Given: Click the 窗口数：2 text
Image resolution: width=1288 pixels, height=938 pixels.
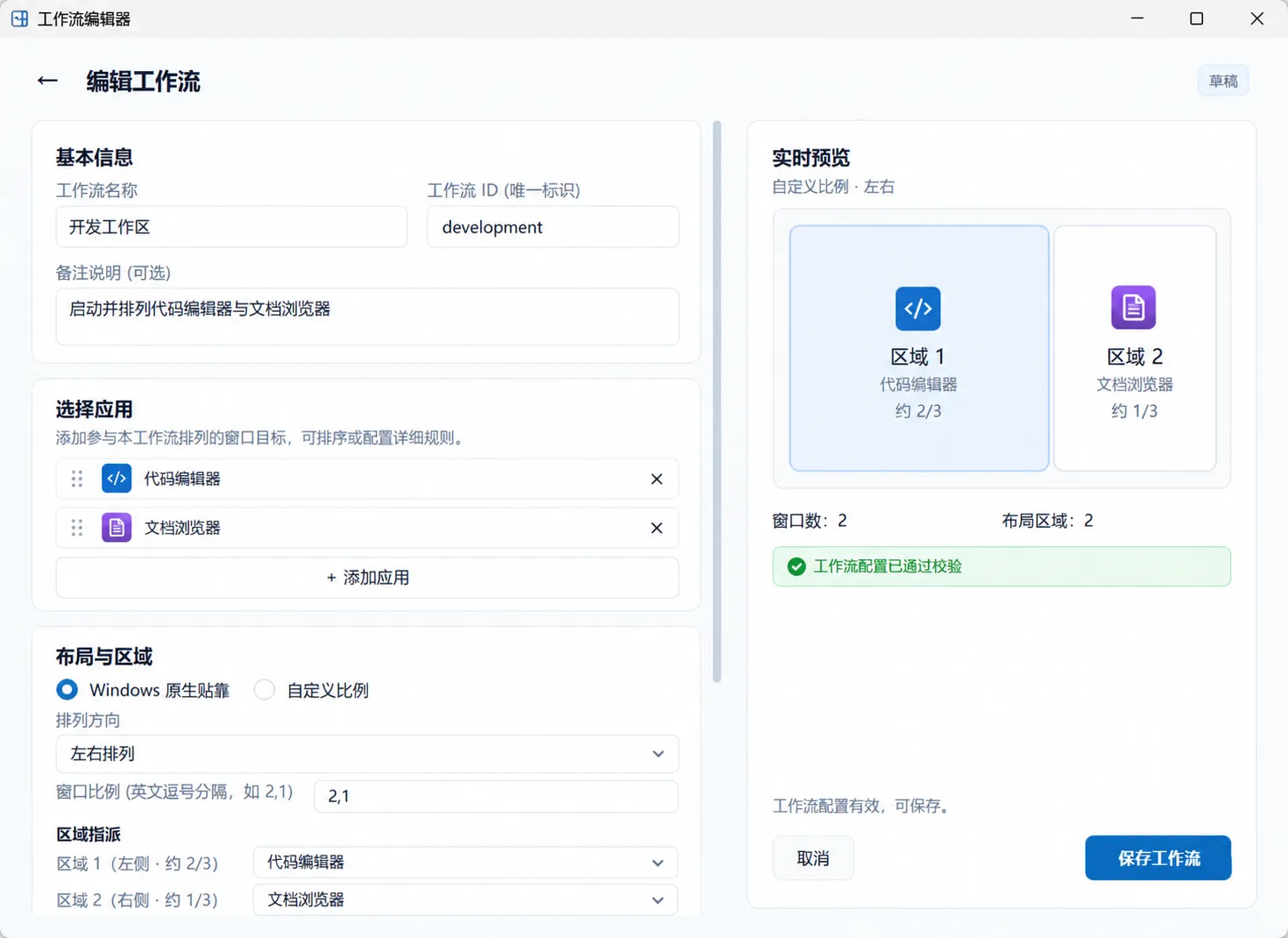Looking at the screenshot, I should pyautogui.click(x=810, y=521).
